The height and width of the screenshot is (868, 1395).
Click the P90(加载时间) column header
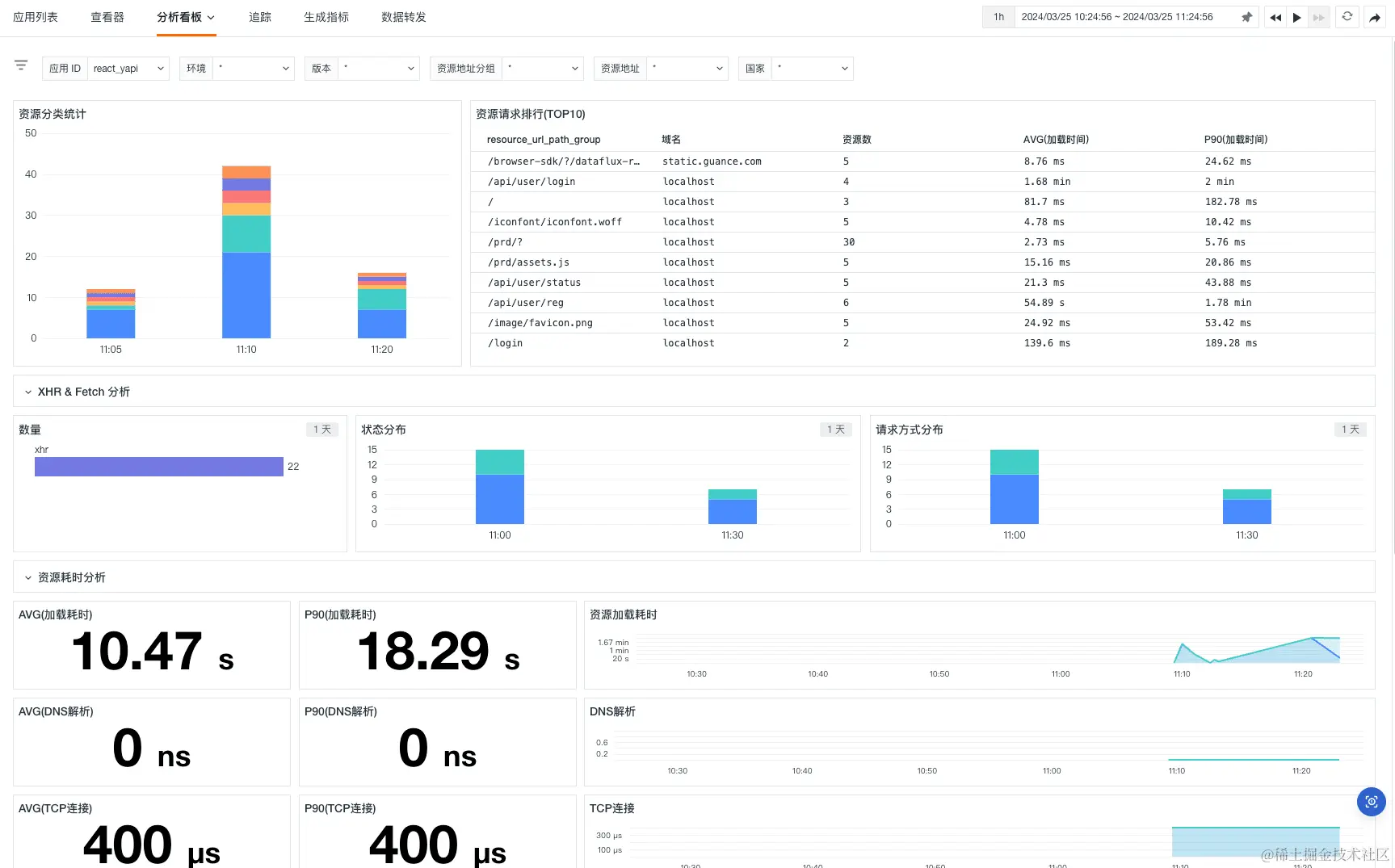pyautogui.click(x=1236, y=140)
